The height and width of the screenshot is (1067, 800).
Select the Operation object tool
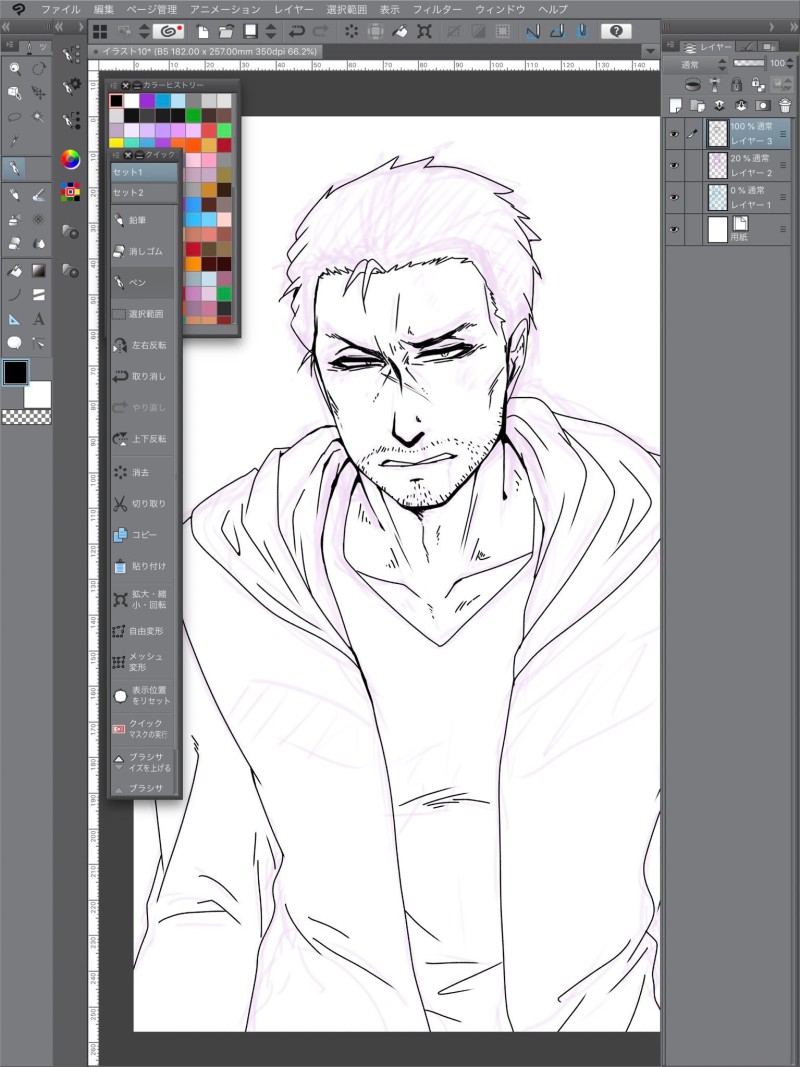(14, 93)
